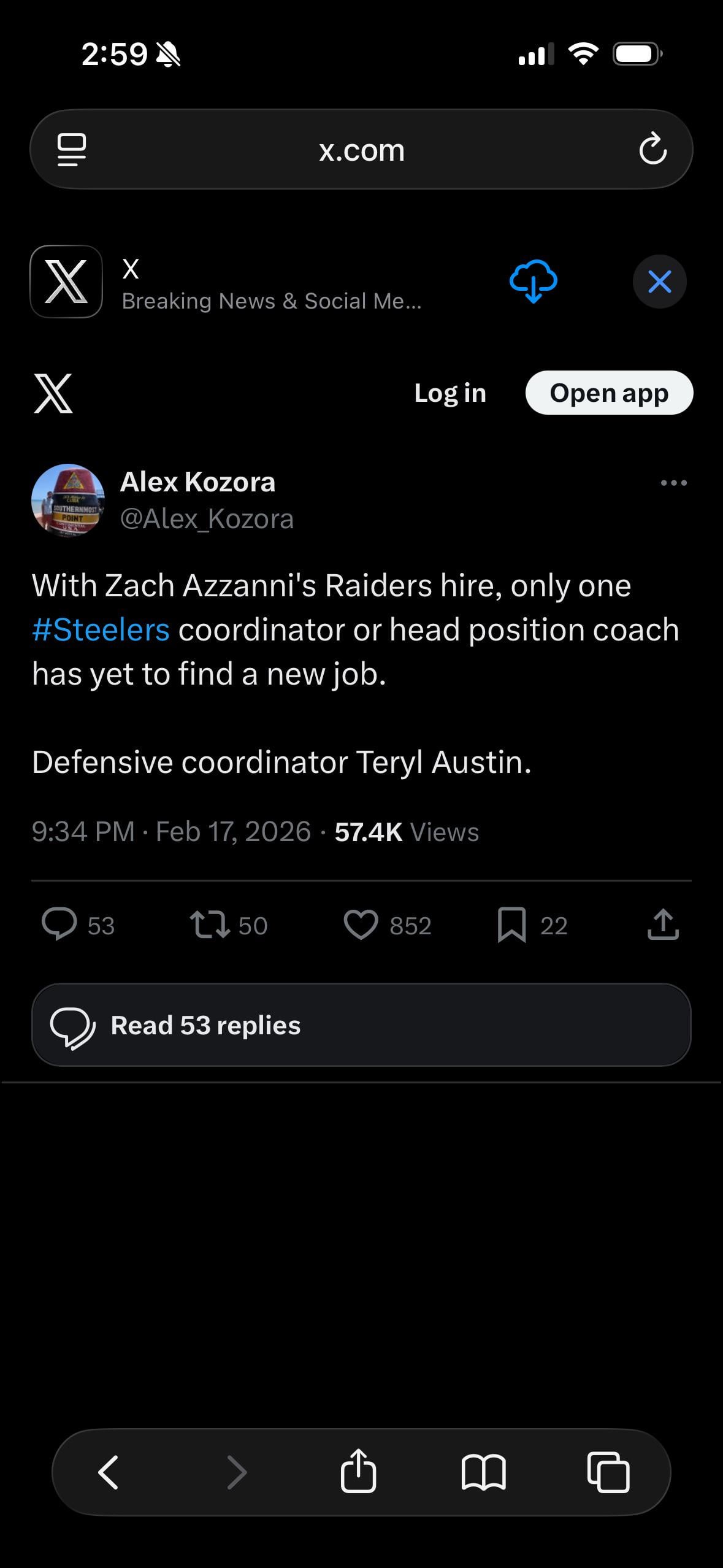
Task: Tap the cloud download icon for X app
Action: click(533, 282)
